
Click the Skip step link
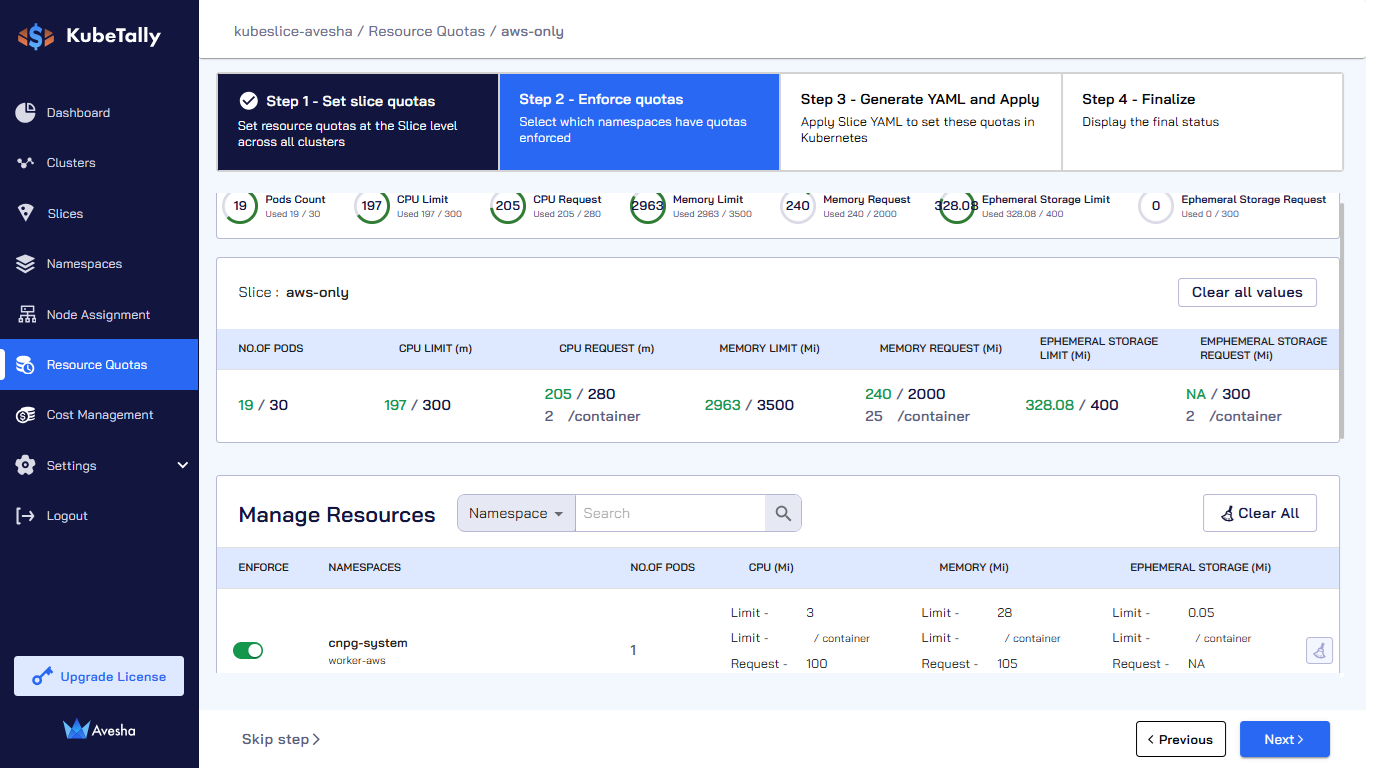pos(281,739)
